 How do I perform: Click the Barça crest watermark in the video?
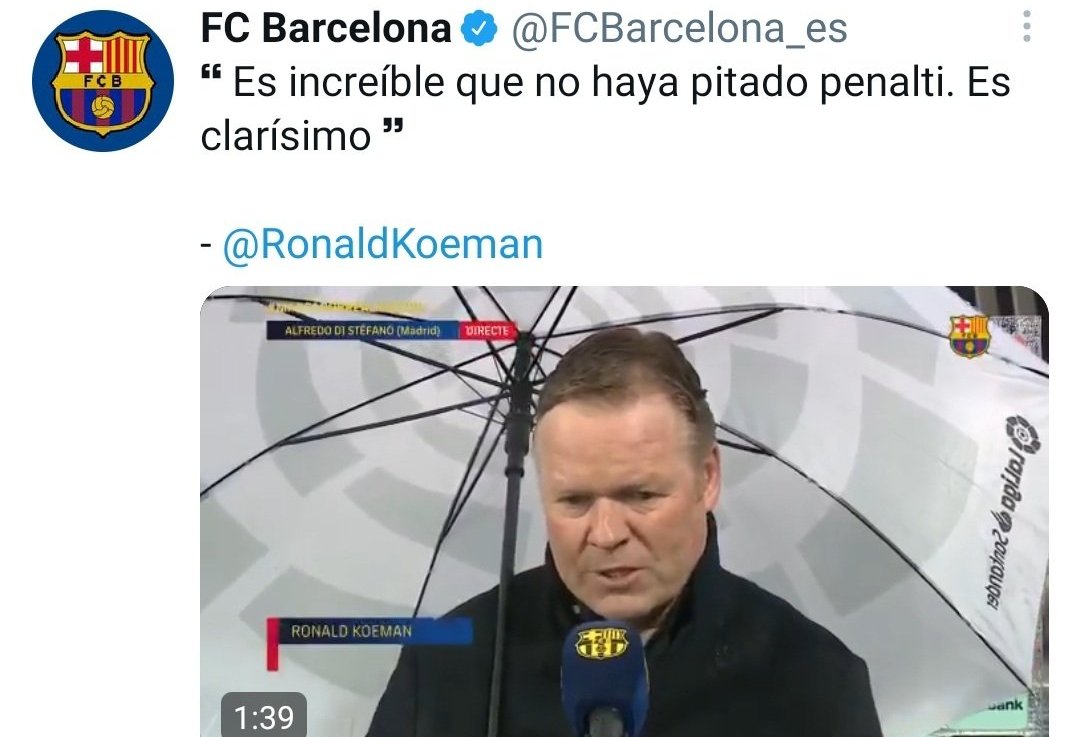coord(969,336)
